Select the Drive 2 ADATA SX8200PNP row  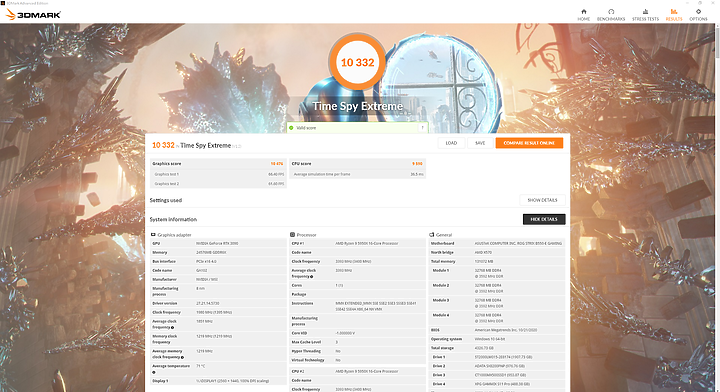click(496, 366)
